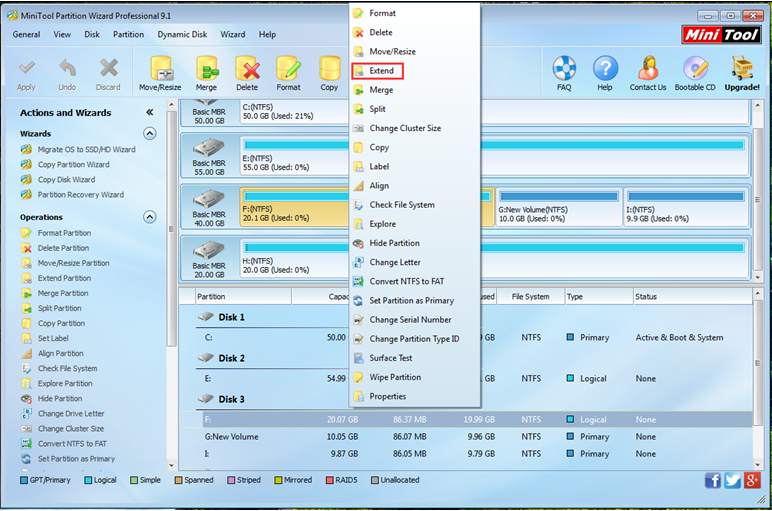772x511 pixels.
Task: Select the I:(NTFS) partition block
Action: pyautogui.click(x=686, y=207)
